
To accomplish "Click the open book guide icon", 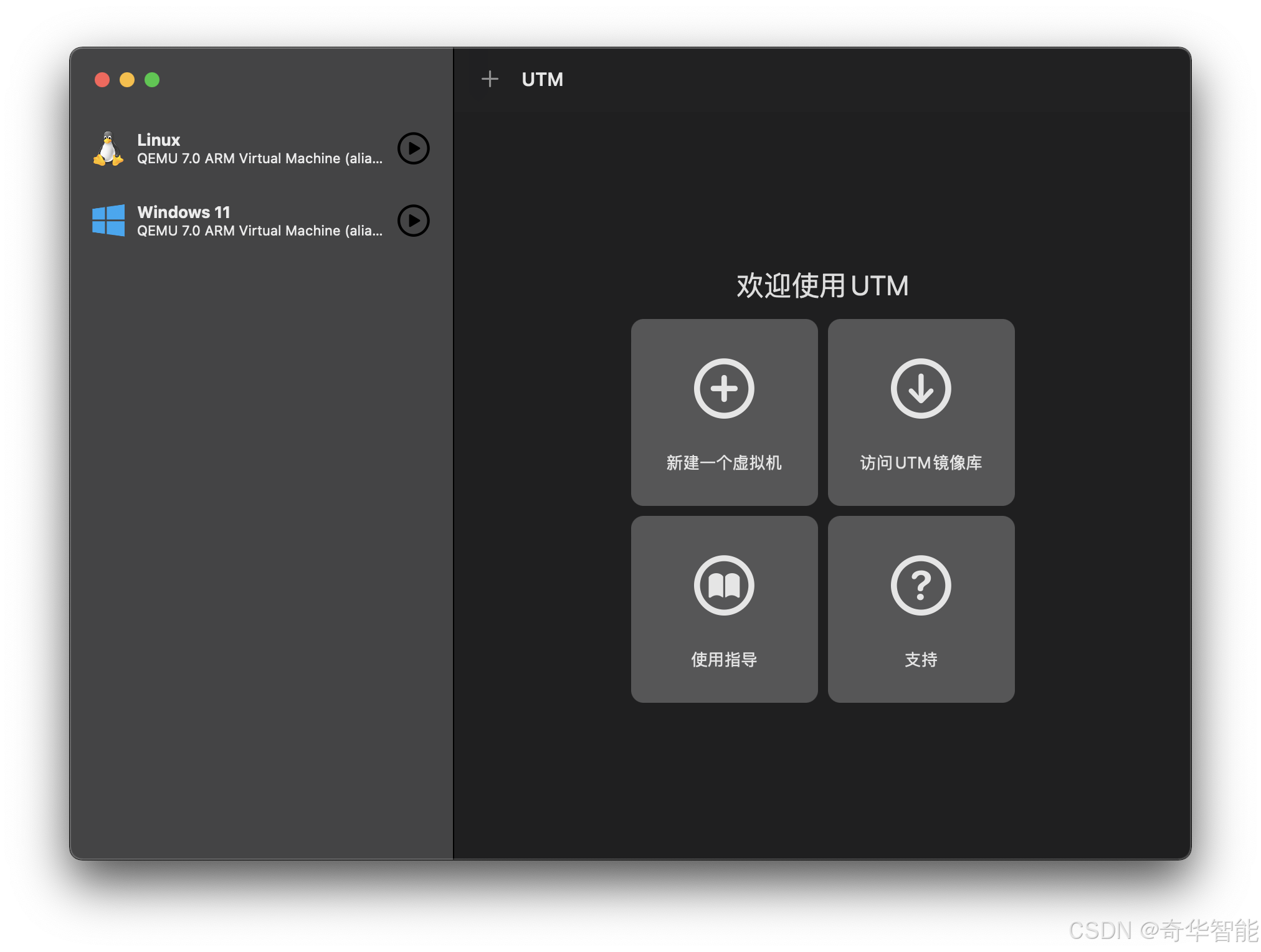I will [724, 586].
